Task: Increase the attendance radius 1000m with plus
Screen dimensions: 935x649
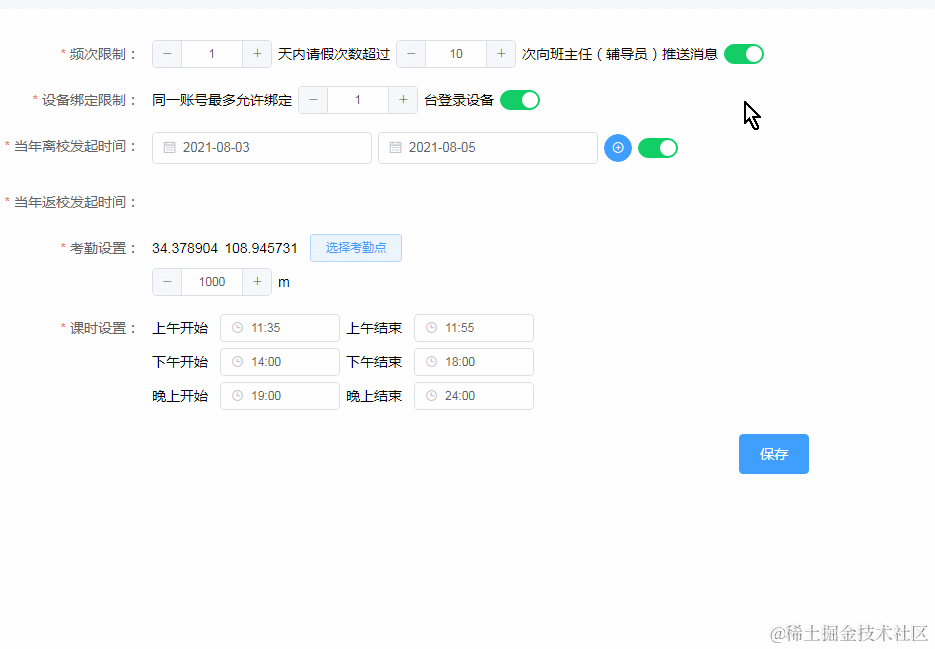Action: tap(256, 281)
